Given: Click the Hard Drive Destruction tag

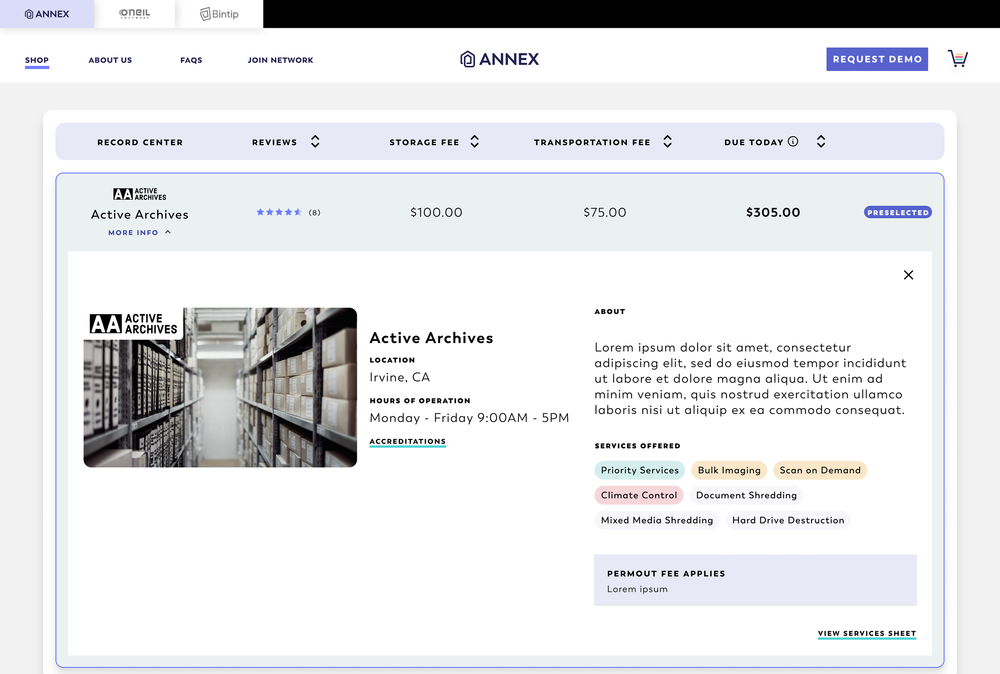Looking at the screenshot, I should click(x=788, y=520).
